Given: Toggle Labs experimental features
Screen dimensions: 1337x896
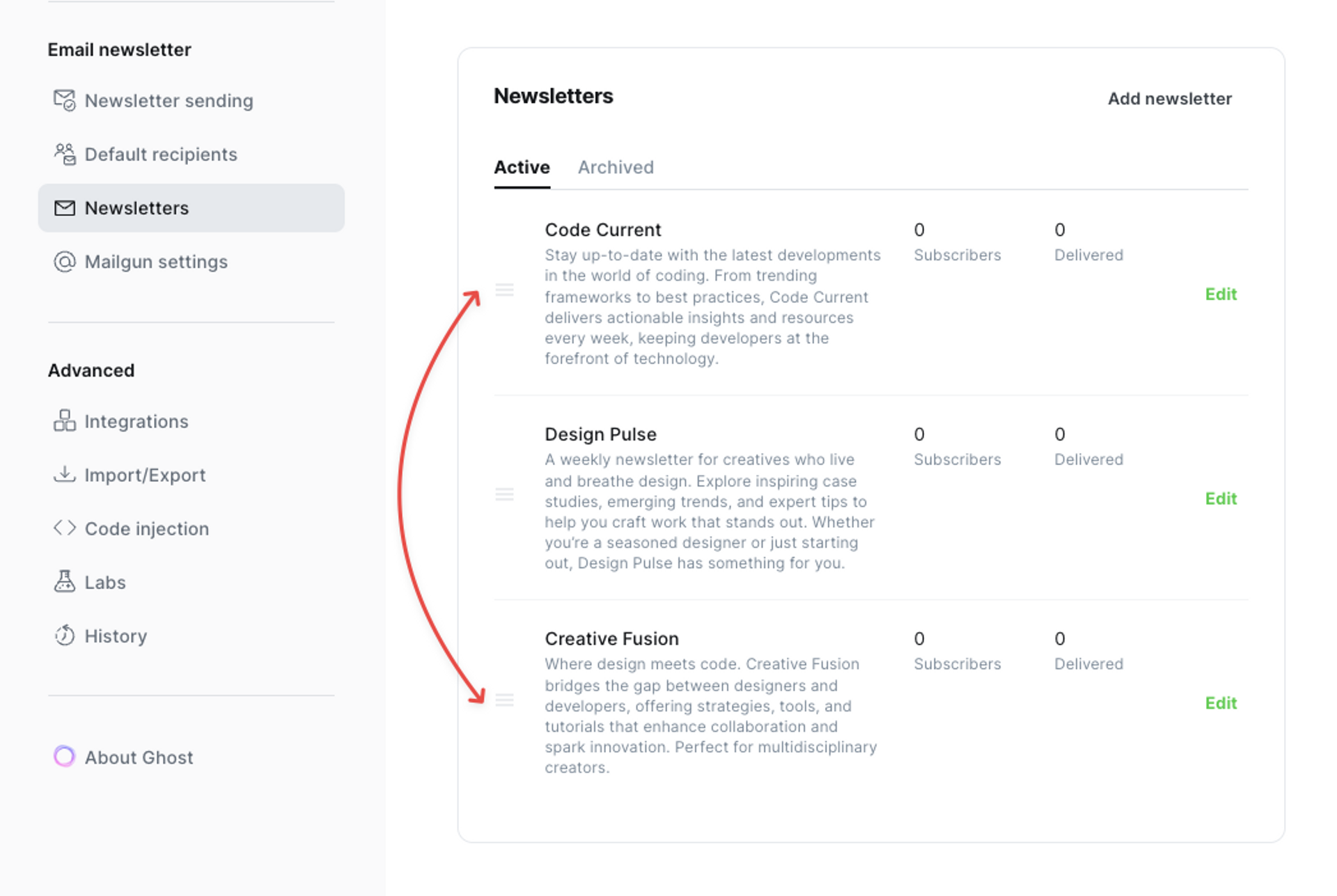Looking at the screenshot, I should 105,581.
